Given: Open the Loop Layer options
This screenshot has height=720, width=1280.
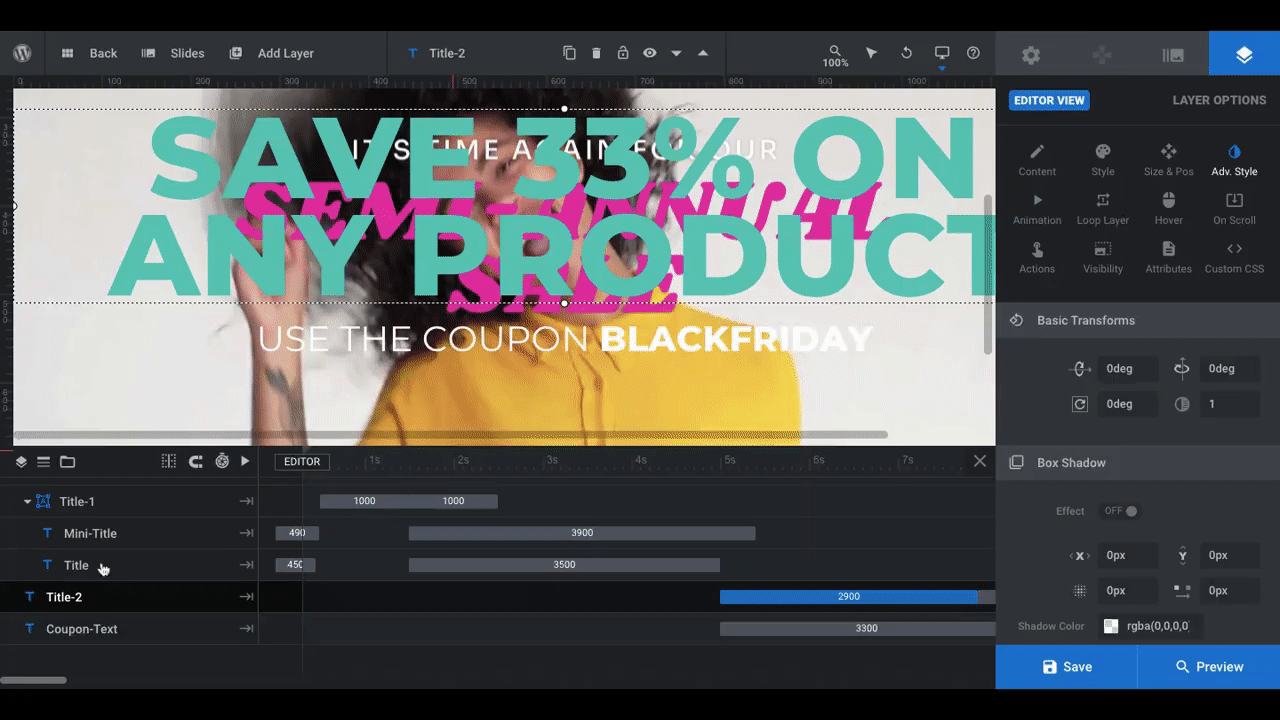Looking at the screenshot, I should (x=1103, y=209).
